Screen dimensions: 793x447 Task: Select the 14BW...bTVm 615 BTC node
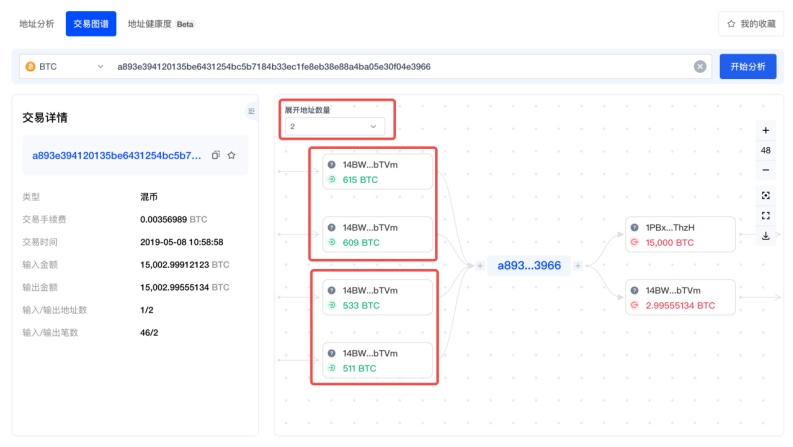tap(377, 172)
